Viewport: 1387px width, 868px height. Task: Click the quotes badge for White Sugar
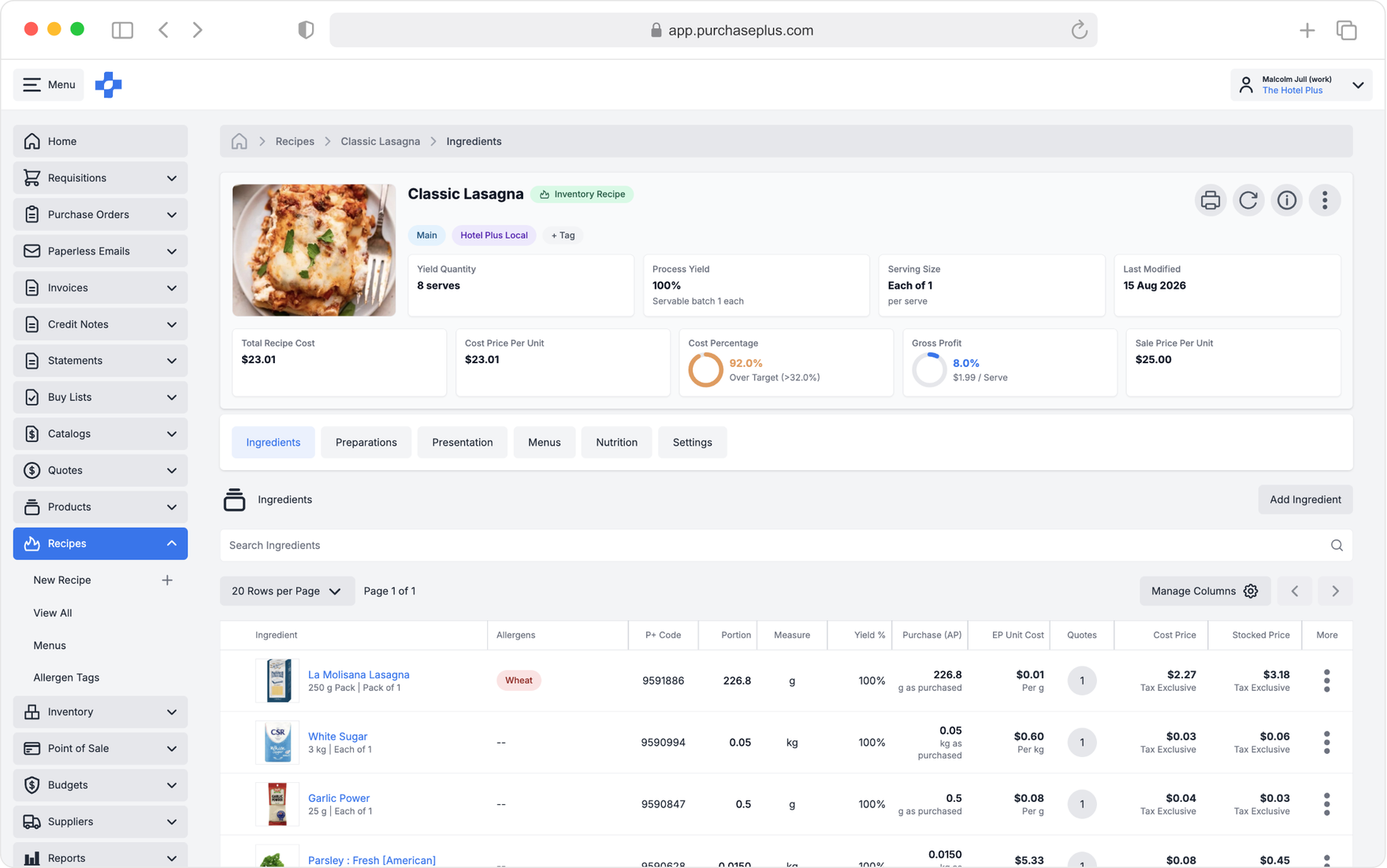pyautogui.click(x=1081, y=742)
